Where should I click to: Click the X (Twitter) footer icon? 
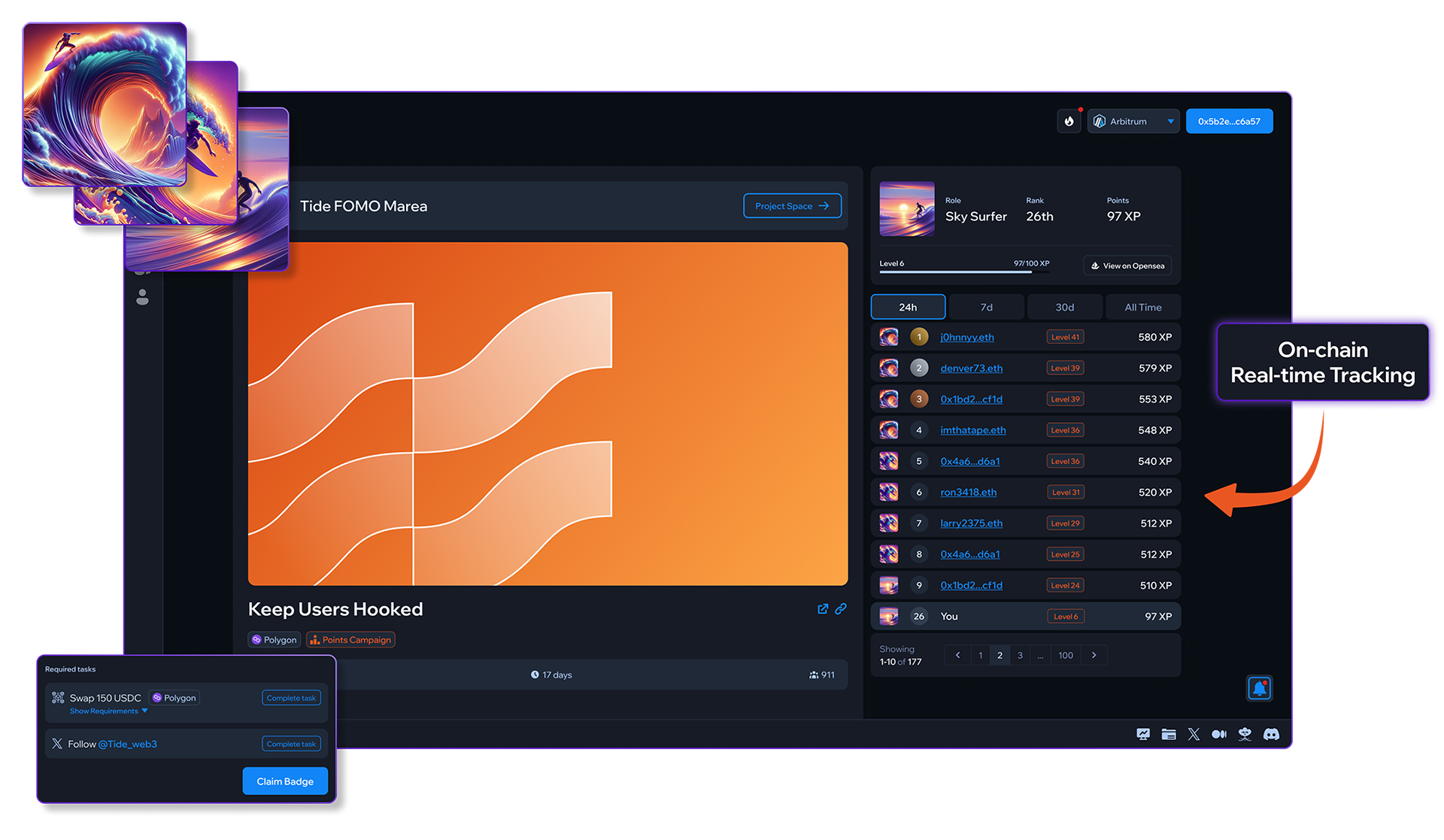(x=1194, y=734)
